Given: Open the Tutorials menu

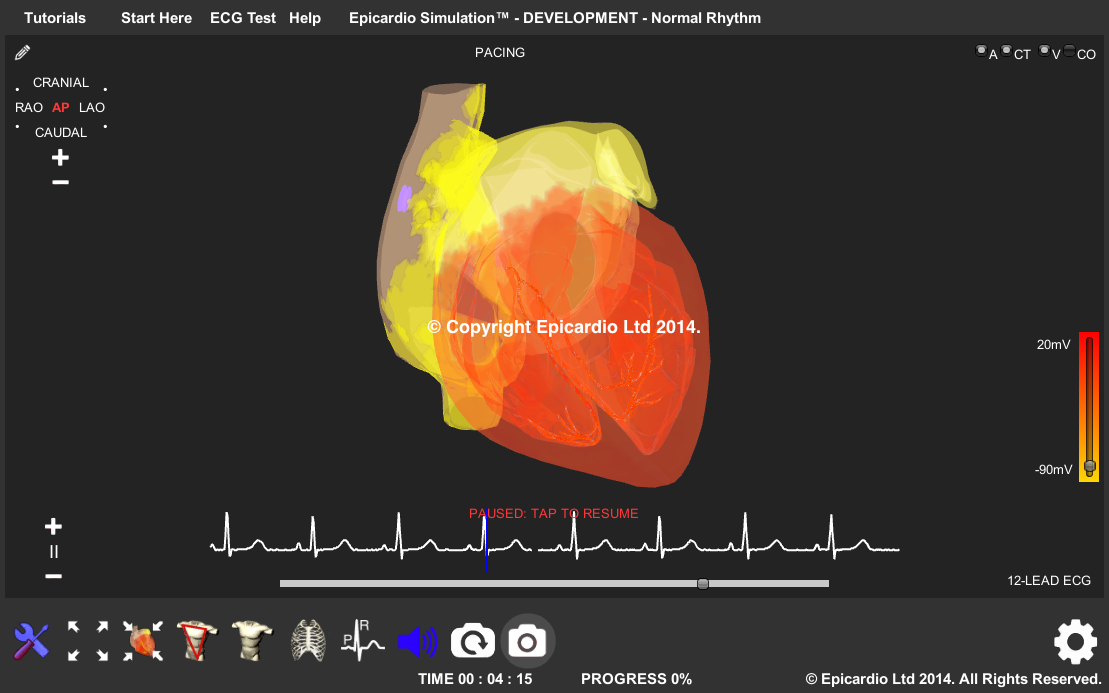Looking at the screenshot, I should (55, 18).
